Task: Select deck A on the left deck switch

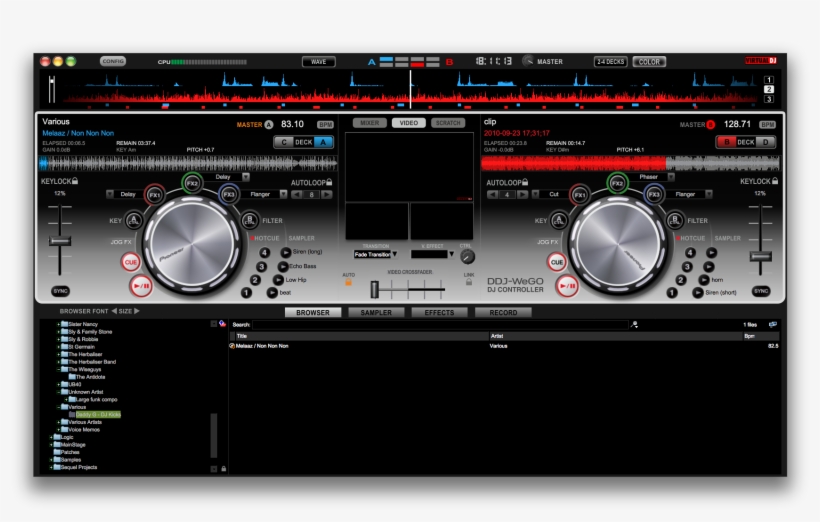Action: (323, 142)
